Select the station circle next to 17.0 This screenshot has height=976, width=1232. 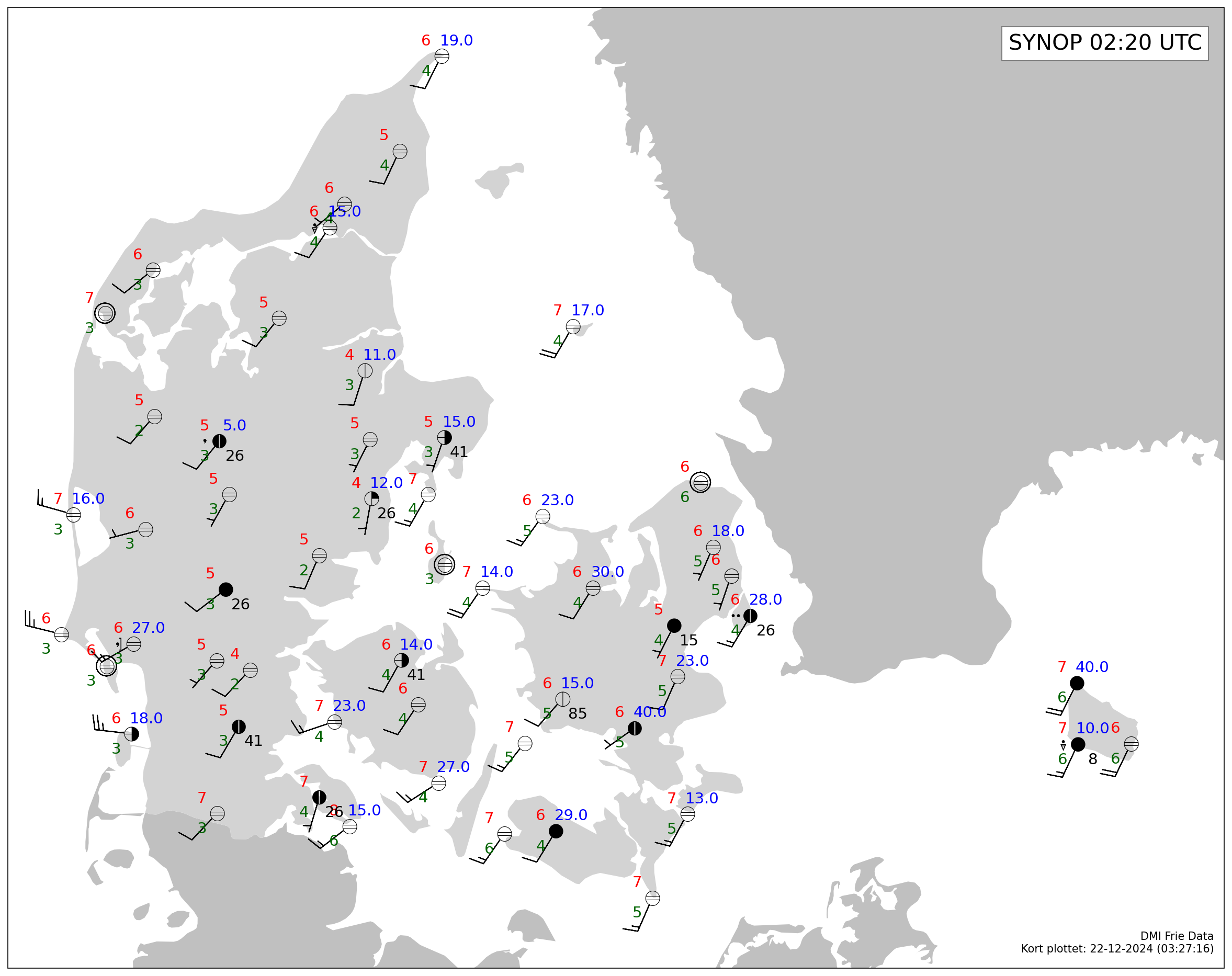pyautogui.click(x=573, y=326)
